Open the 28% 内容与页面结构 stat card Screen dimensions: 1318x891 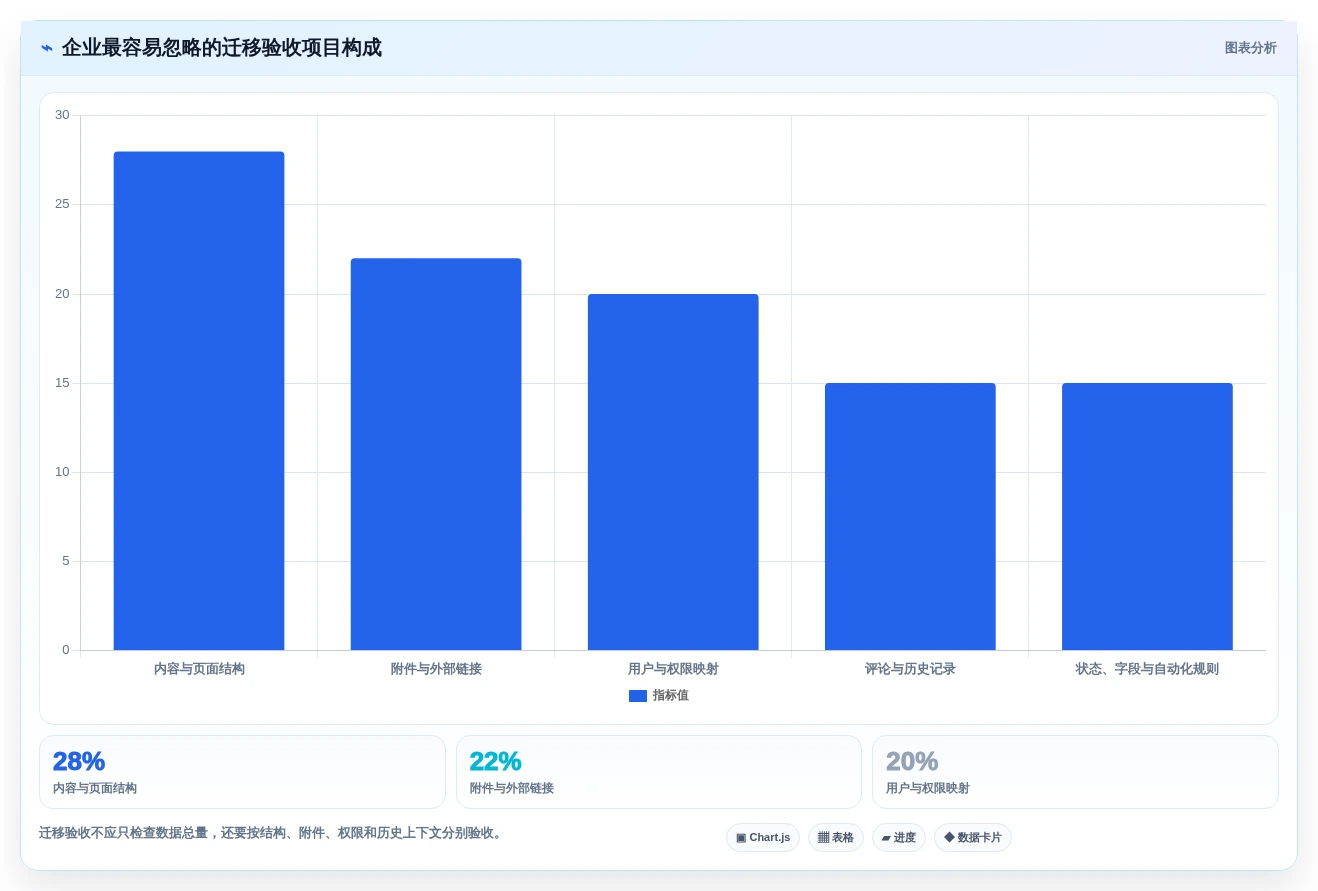[242, 772]
